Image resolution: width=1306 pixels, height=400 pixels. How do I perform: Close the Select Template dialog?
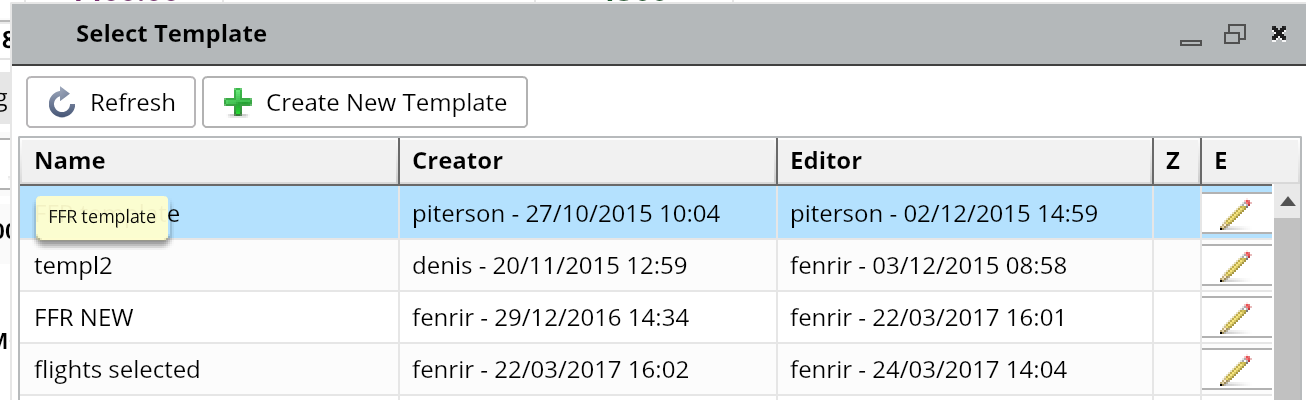pos(1278,34)
